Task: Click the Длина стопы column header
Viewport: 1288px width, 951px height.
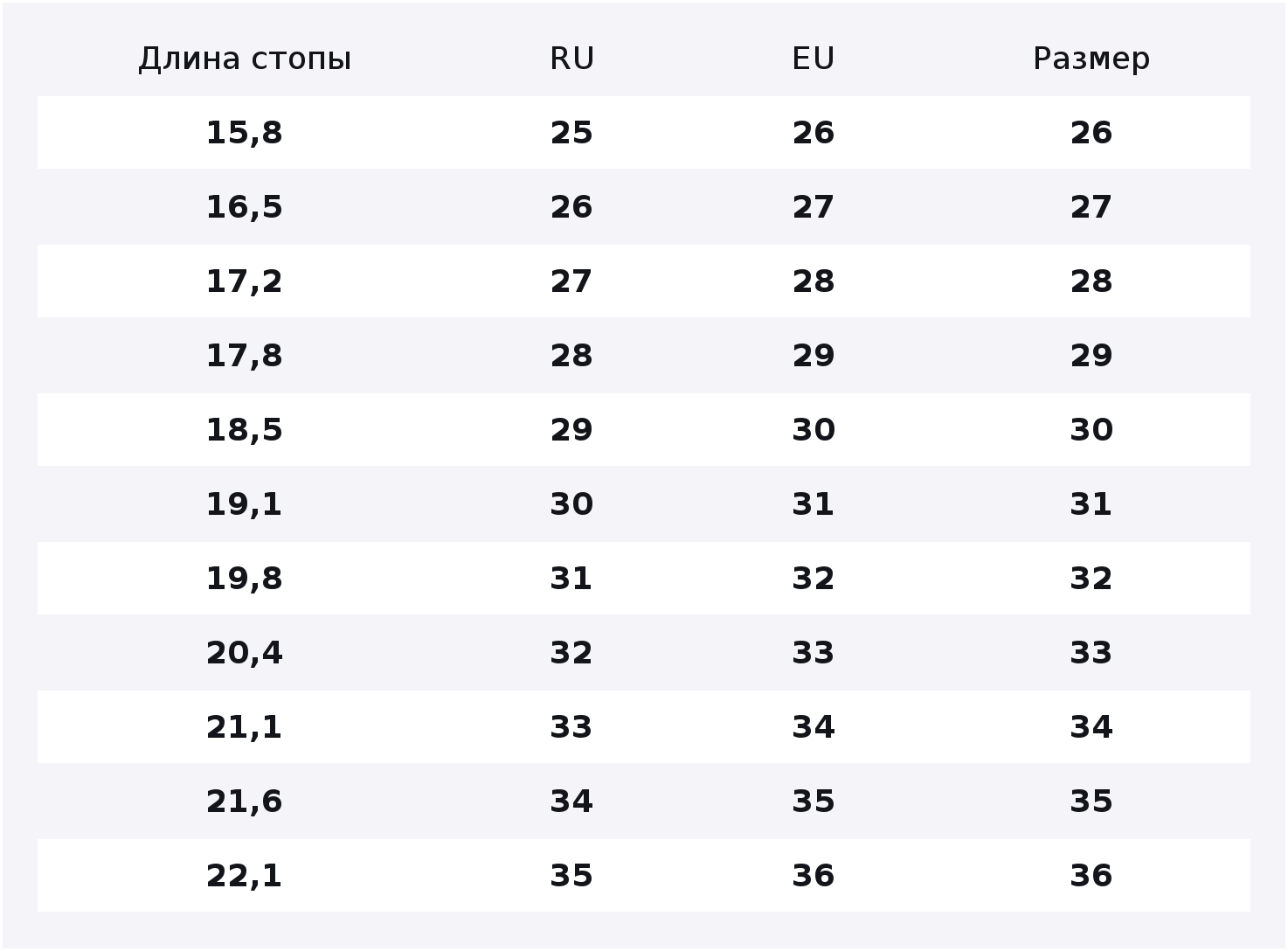Action: [245, 59]
